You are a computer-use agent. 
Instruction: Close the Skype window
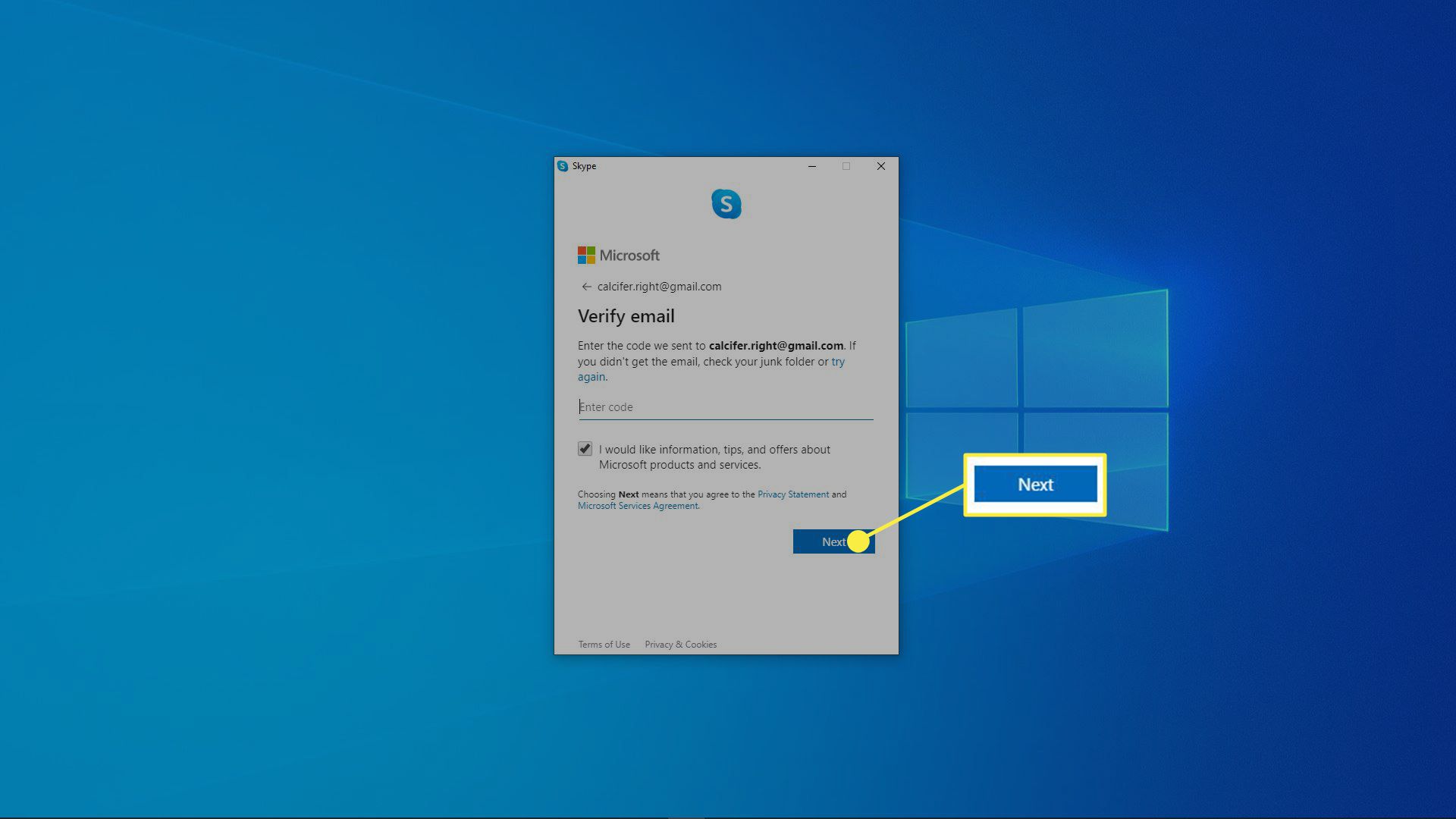[880, 166]
